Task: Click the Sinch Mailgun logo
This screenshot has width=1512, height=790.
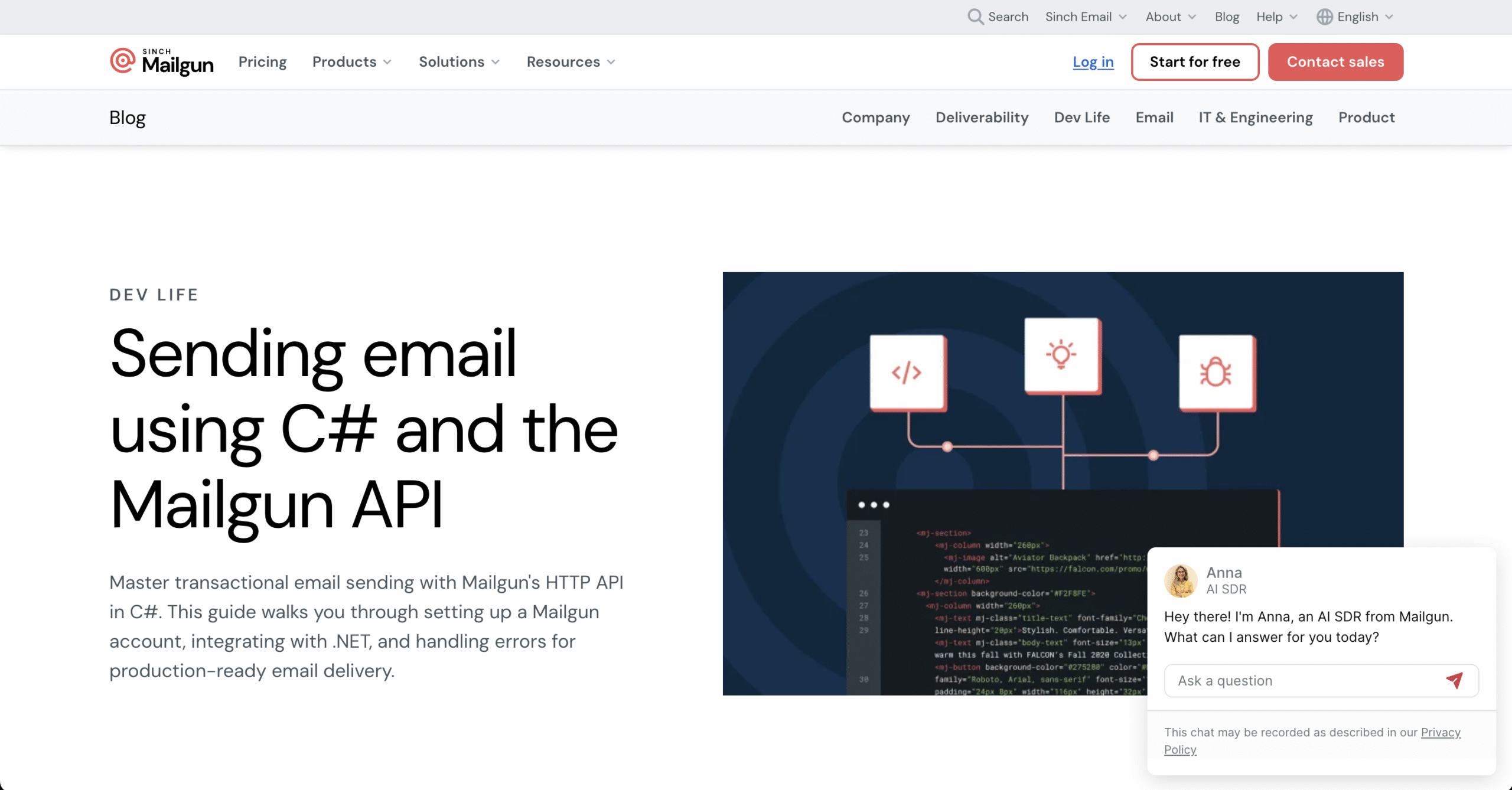Action: pos(162,61)
